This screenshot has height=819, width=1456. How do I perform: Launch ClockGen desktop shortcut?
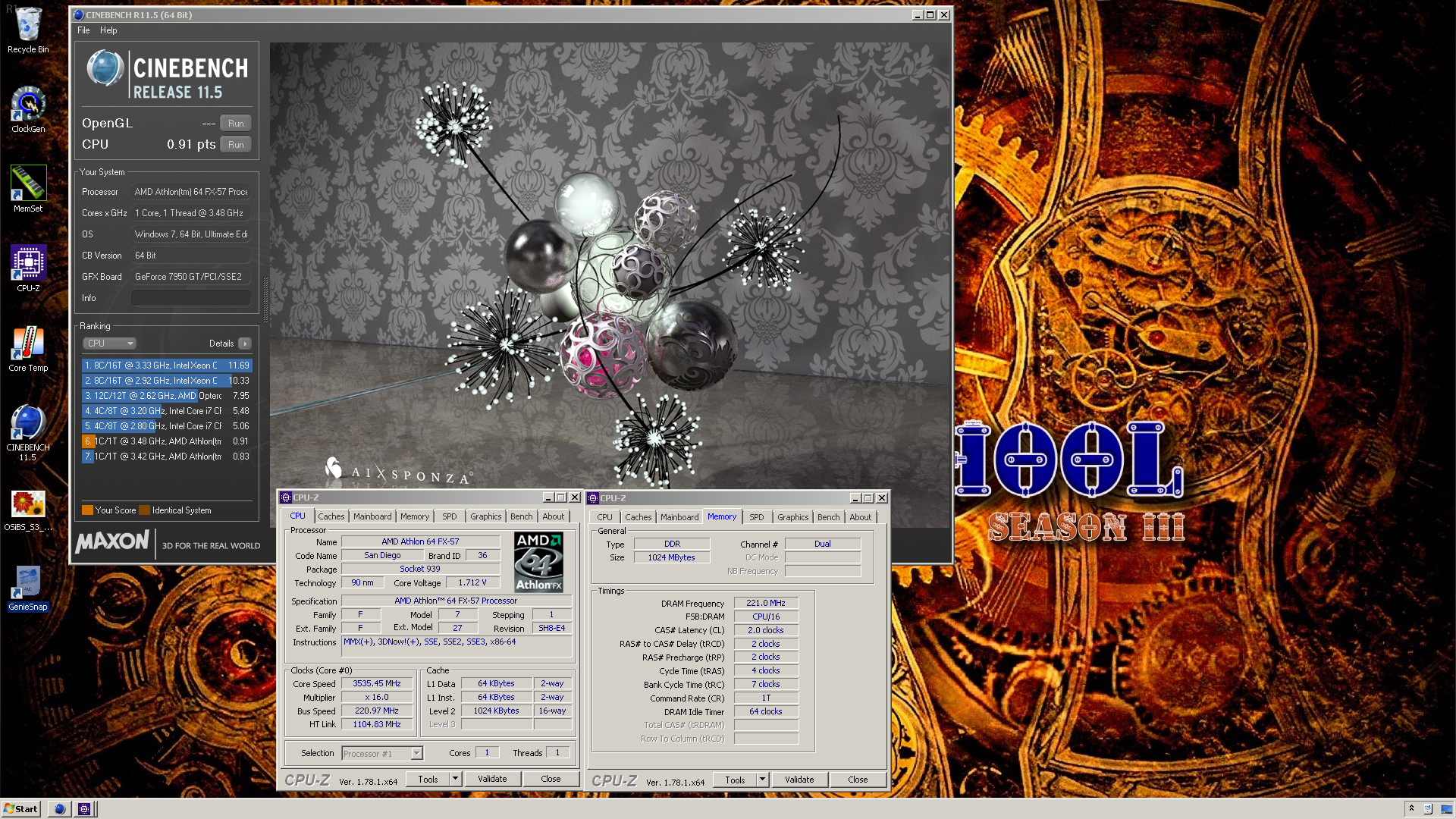pos(28,110)
